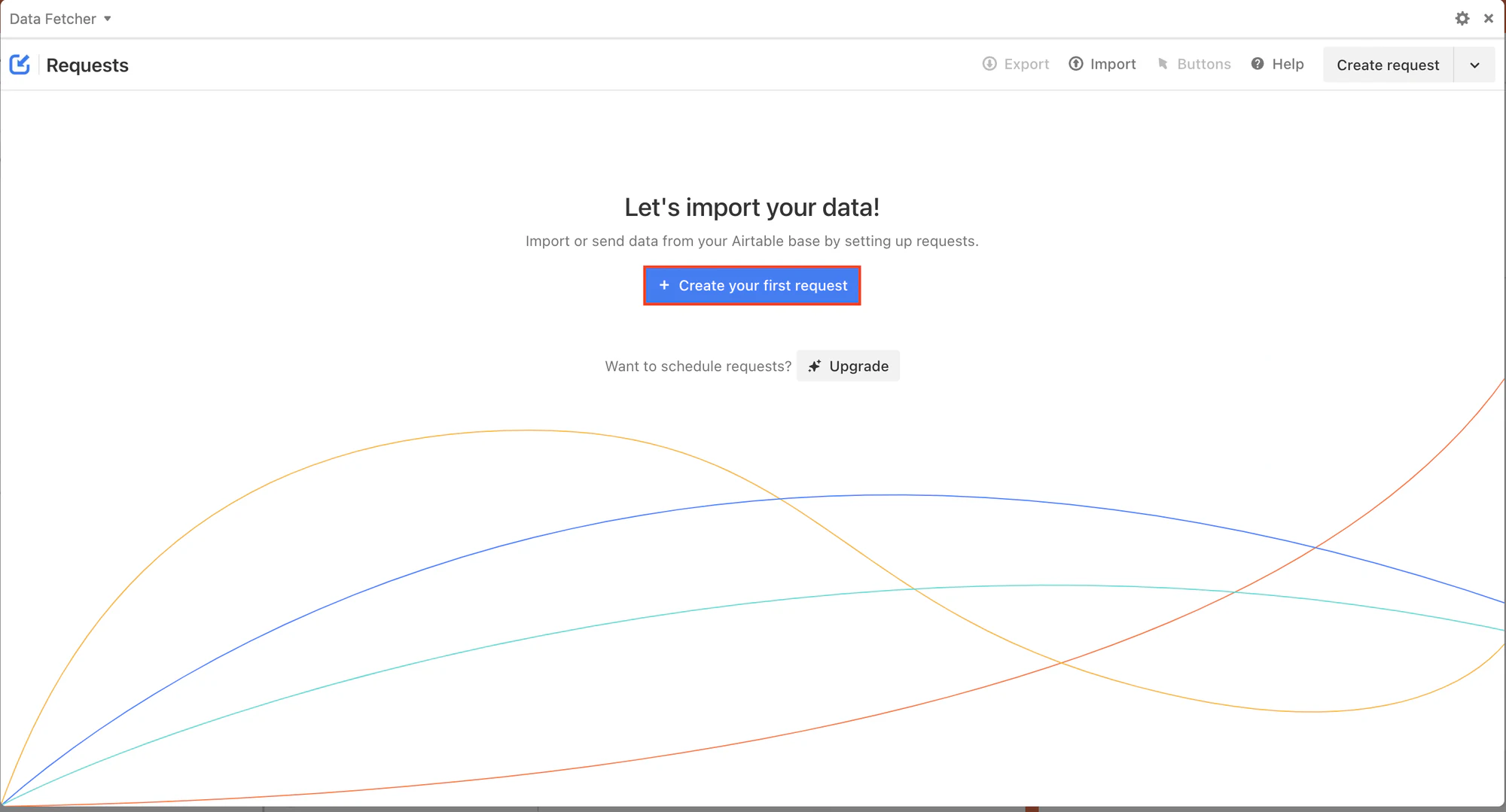Click the "Let's import your data!" heading
The image size is (1506, 812).
coord(752,208)
